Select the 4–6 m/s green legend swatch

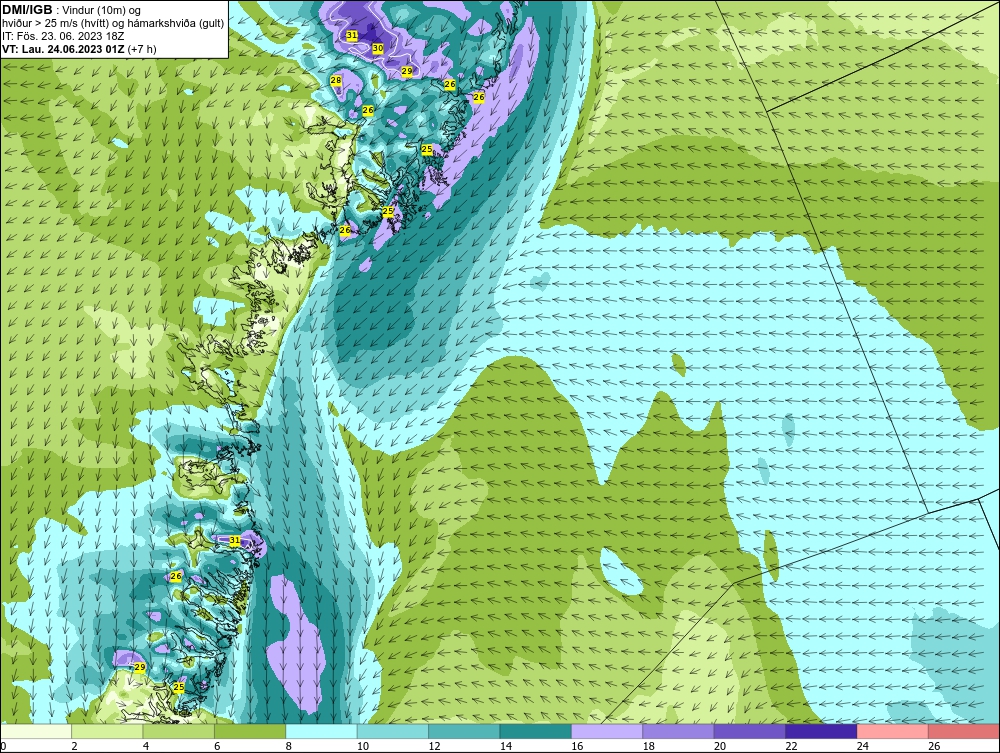coord(179,731)
